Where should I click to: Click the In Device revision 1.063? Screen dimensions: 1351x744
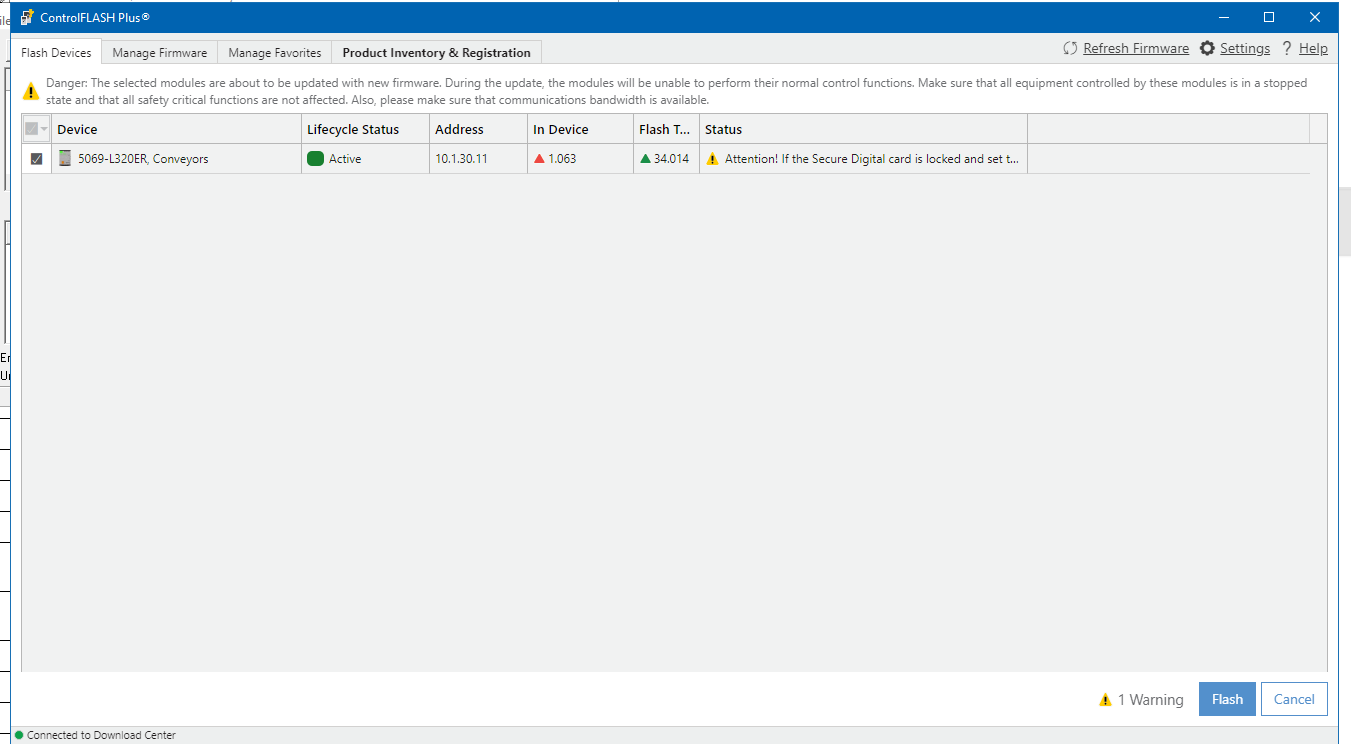(562, 159)
